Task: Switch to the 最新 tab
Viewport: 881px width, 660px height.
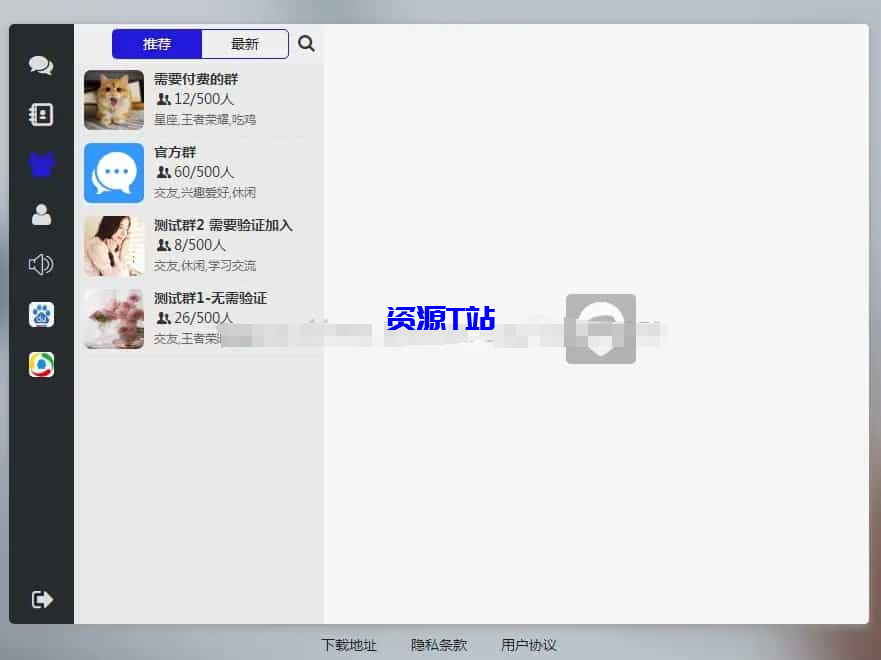Action: point(245,43)
